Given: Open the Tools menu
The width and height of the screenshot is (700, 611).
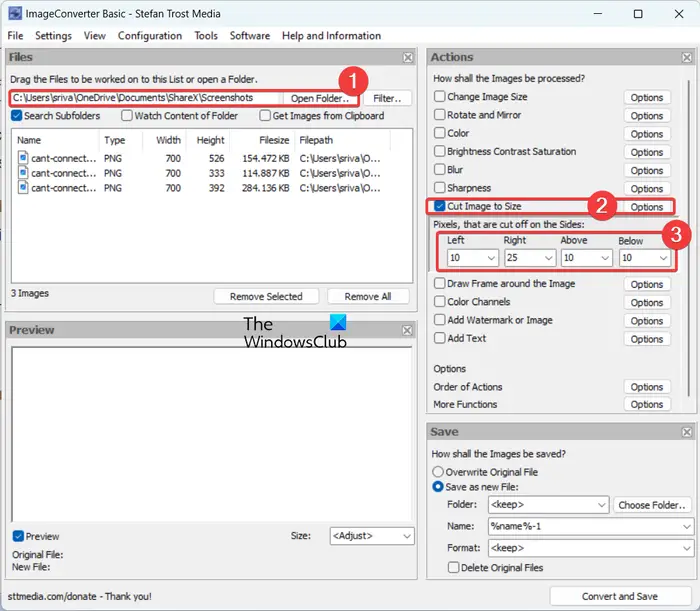Looking at the screenshot, I should (x=206, y=36).
